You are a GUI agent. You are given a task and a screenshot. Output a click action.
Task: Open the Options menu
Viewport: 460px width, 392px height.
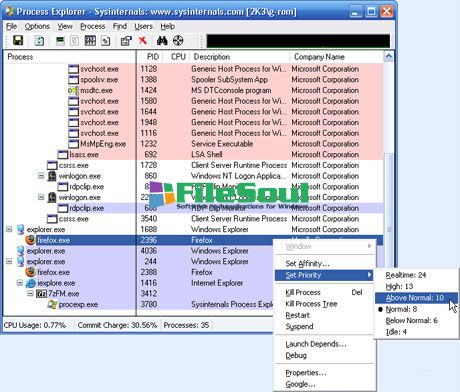coord(37,26)
